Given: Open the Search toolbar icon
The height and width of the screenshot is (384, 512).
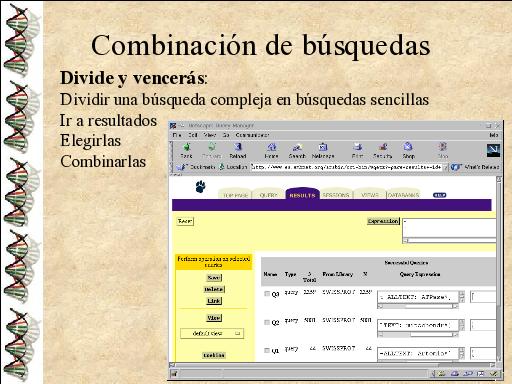Looking at the screenshot, I should point(297,147).
